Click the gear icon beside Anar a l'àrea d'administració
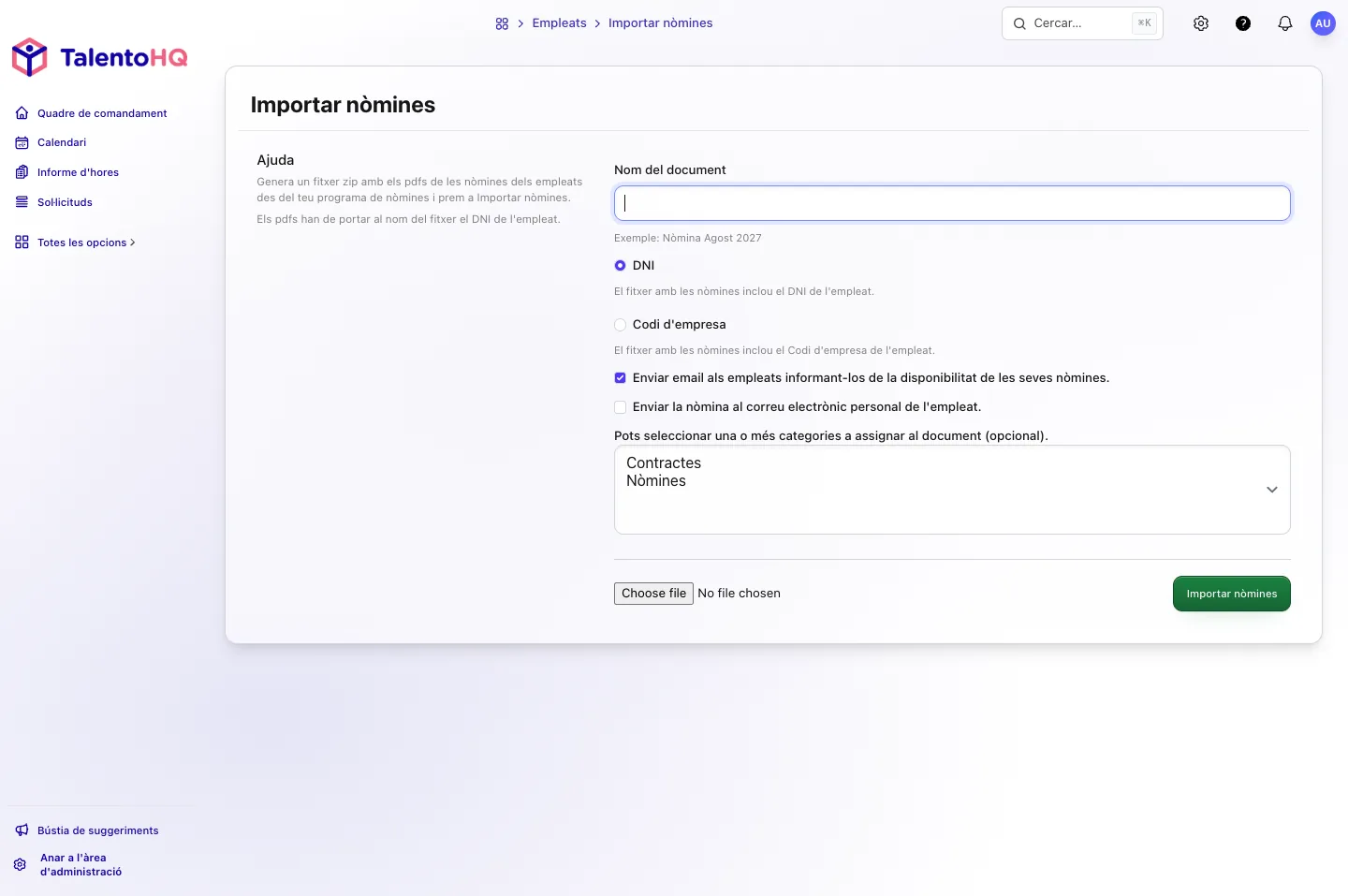 [20, 864]
